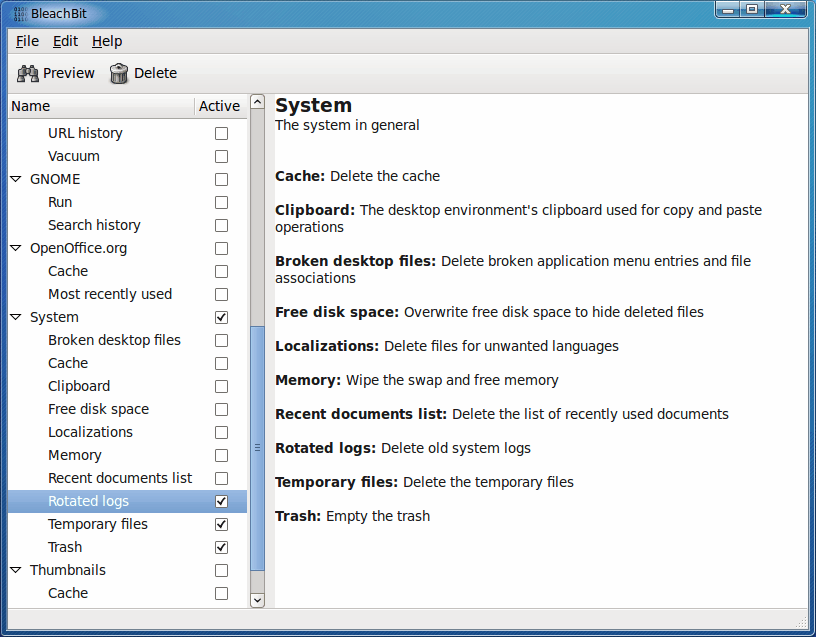The width and height of the screenshot is (816, 637).
Task: Select the Clipboard row
Action: [128, 386]
